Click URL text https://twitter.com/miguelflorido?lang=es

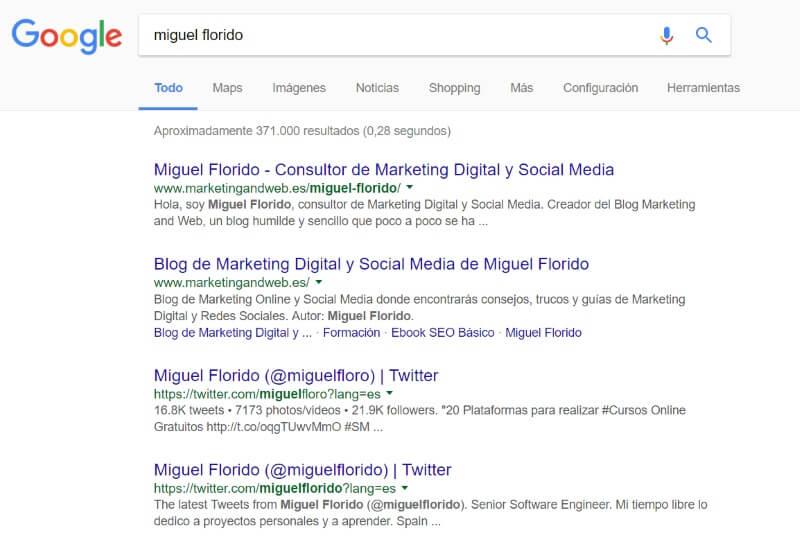(274, 488)
